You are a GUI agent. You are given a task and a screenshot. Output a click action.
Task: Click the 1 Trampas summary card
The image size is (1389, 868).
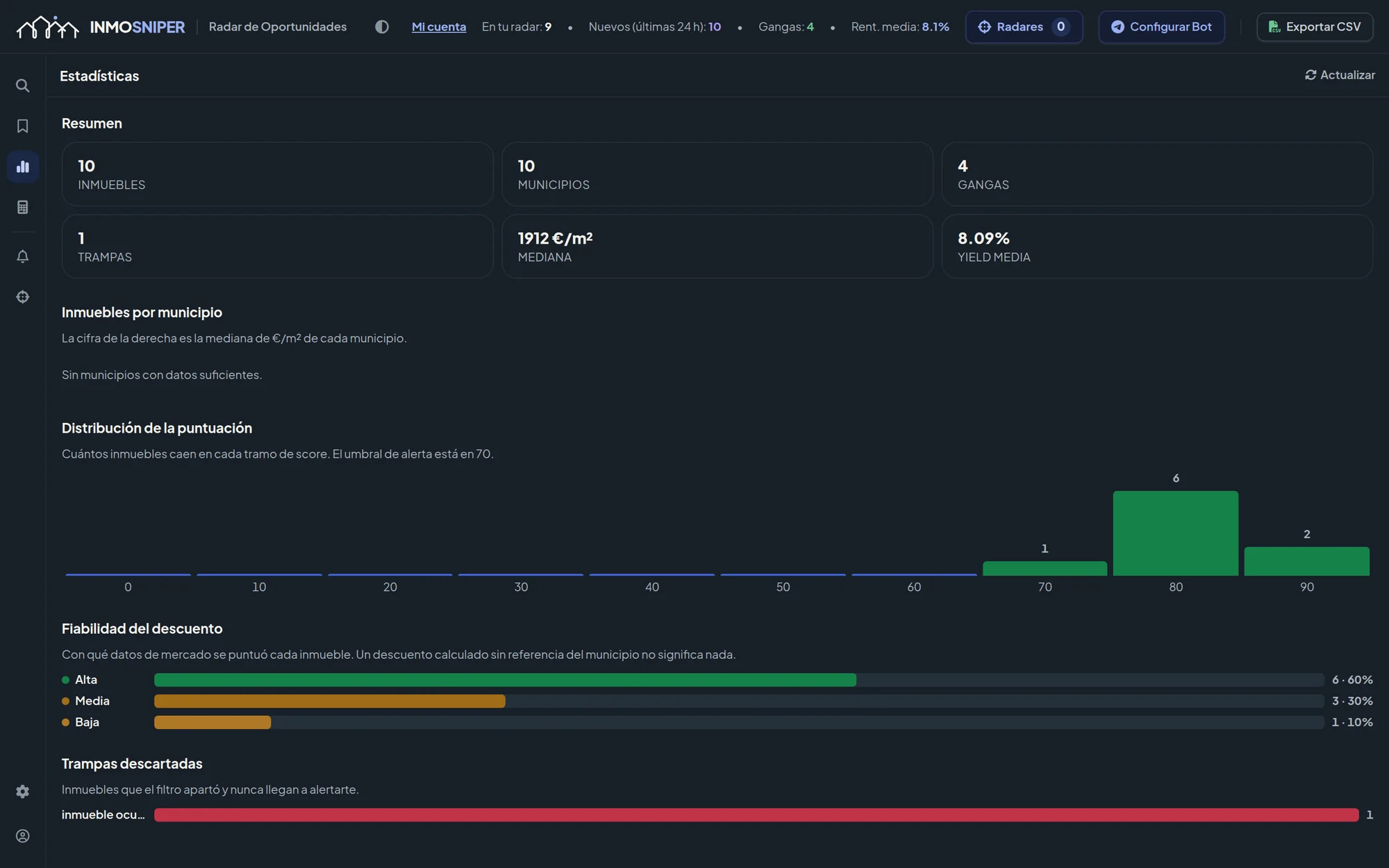[x=277, y=247]
